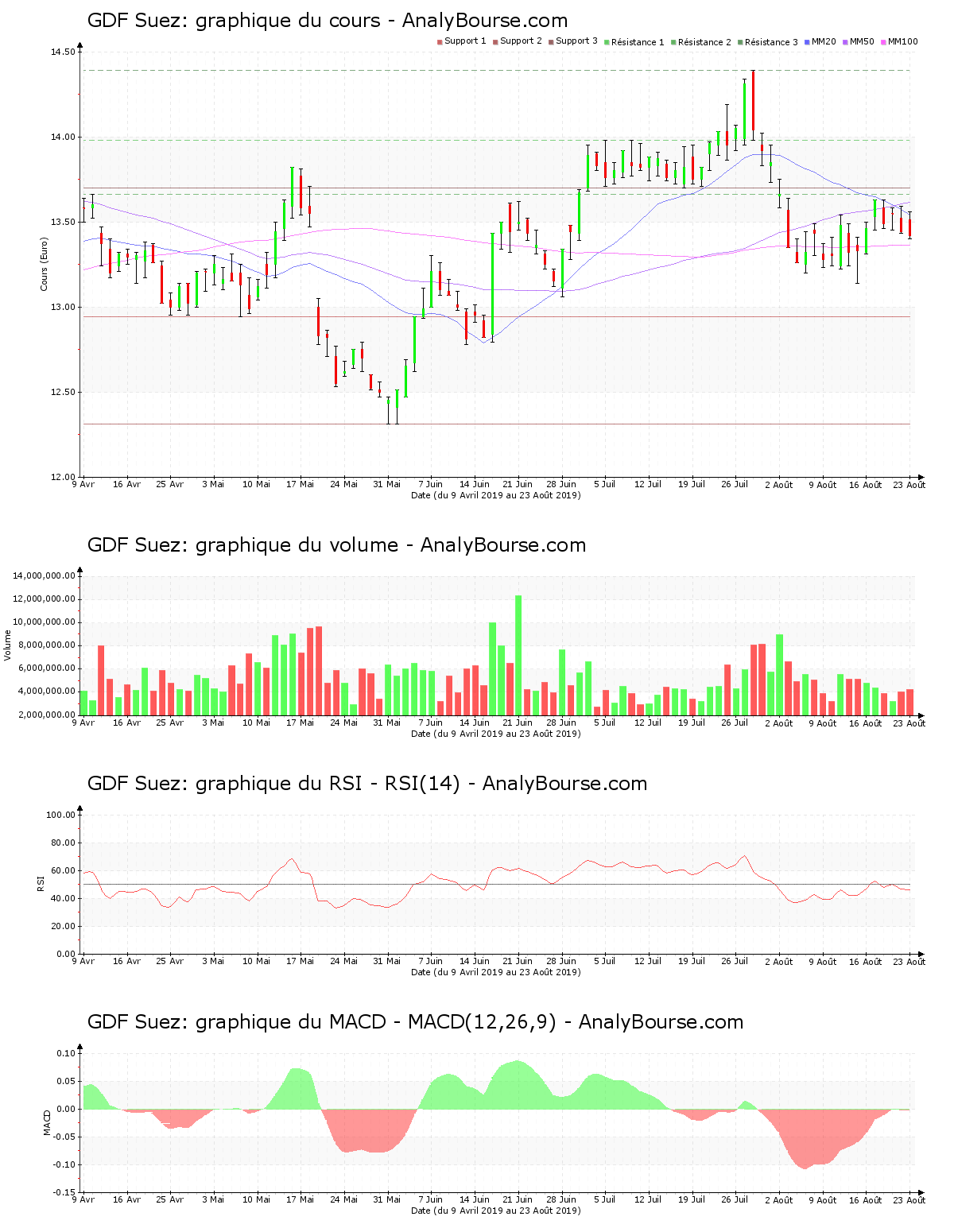Click the '5 Juil' date on MACD chart
954x1232 pixels.
coord(604,1199)
